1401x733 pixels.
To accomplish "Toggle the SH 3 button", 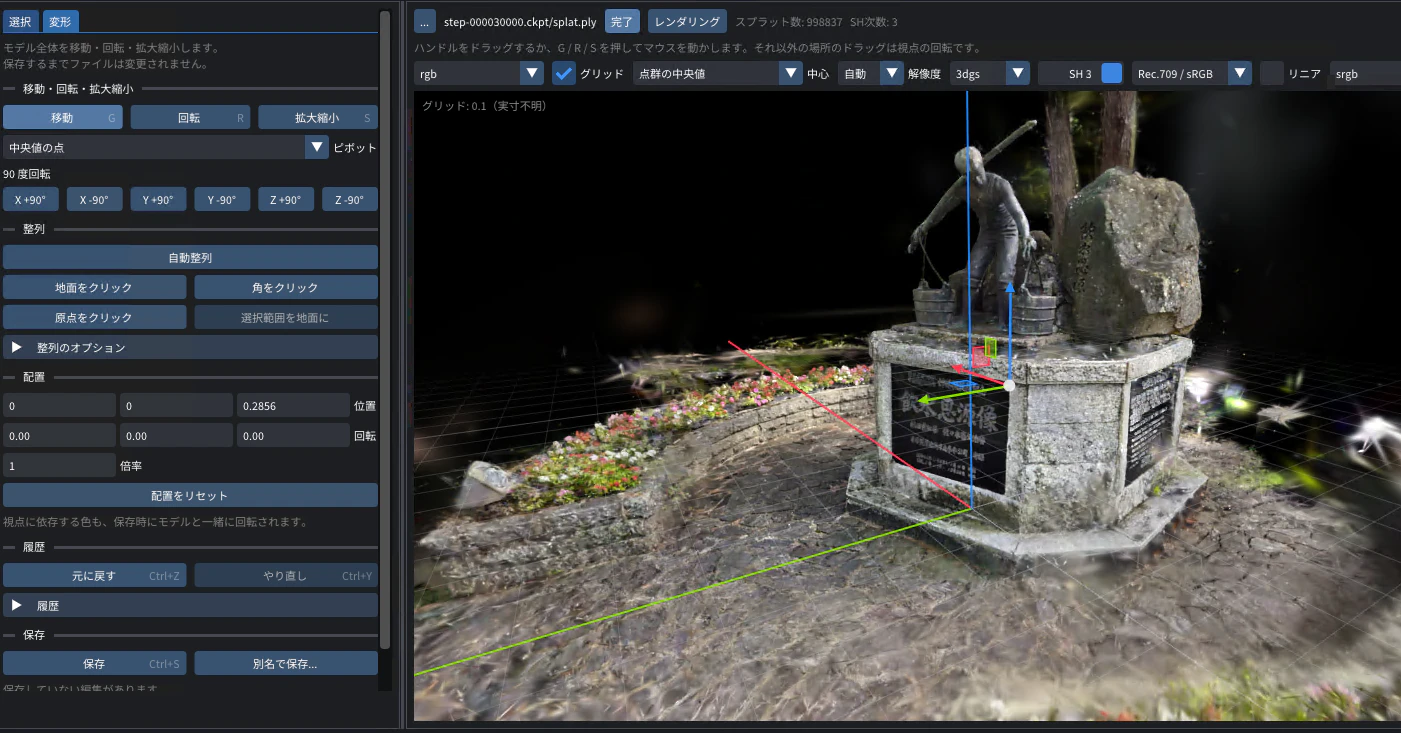I will pos(1080,73).
